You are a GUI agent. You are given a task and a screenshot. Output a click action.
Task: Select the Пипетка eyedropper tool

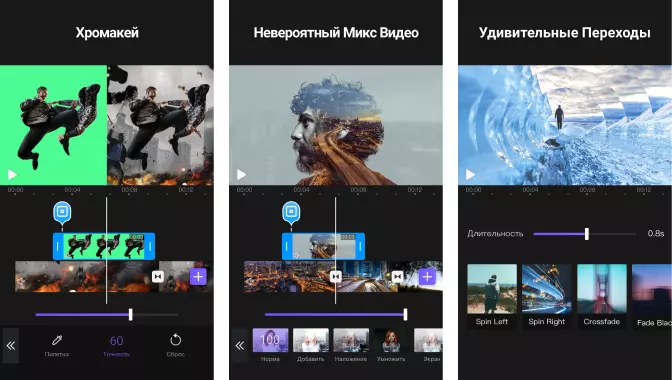[x=57, y=345]
